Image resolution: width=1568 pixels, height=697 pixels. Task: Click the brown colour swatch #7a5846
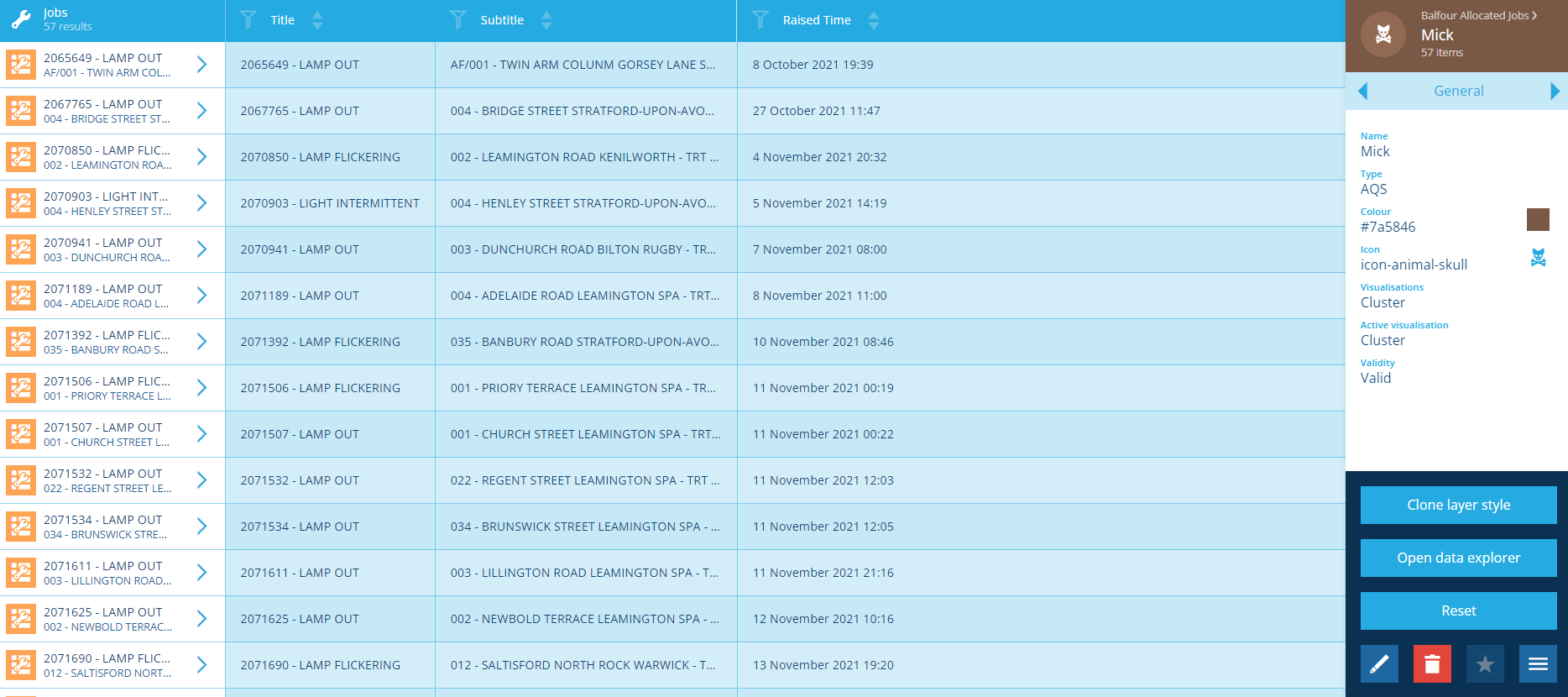[1538, 220]
